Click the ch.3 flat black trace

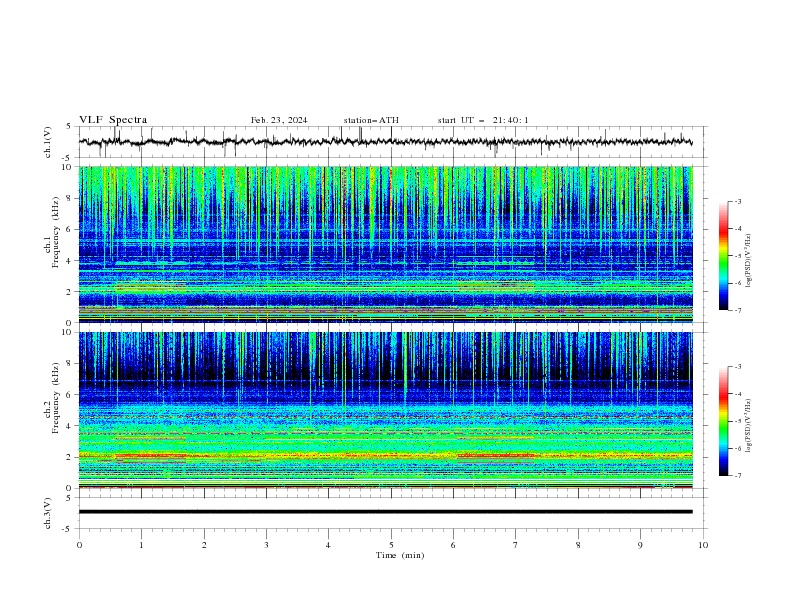(x=386, y=512)
